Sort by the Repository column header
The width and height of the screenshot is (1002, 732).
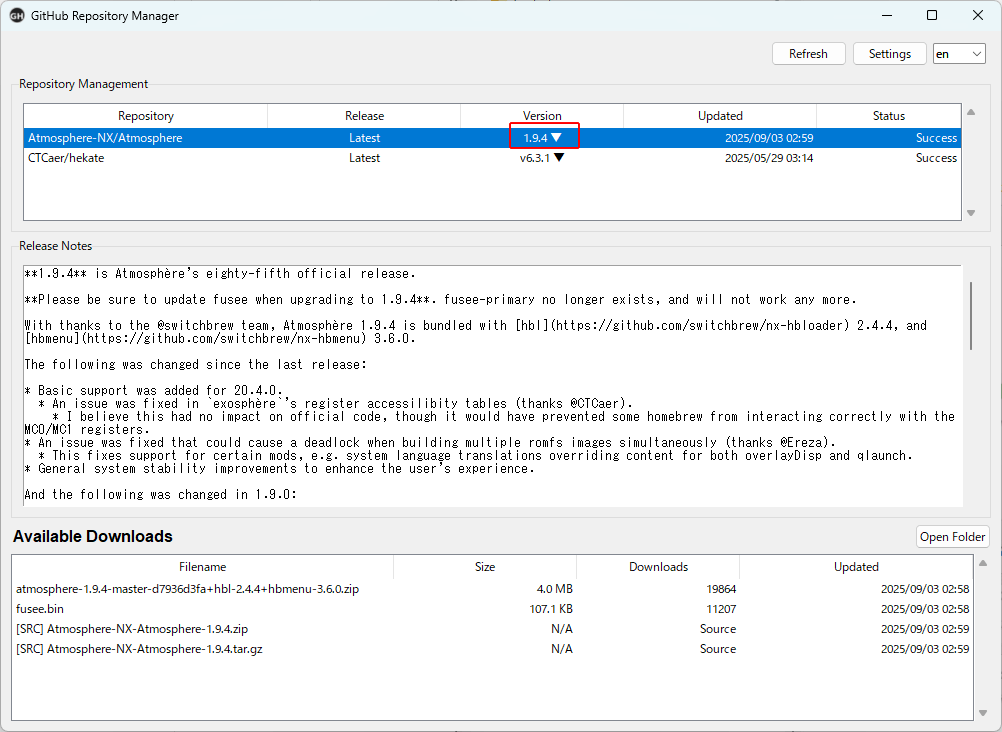point(146,116)
